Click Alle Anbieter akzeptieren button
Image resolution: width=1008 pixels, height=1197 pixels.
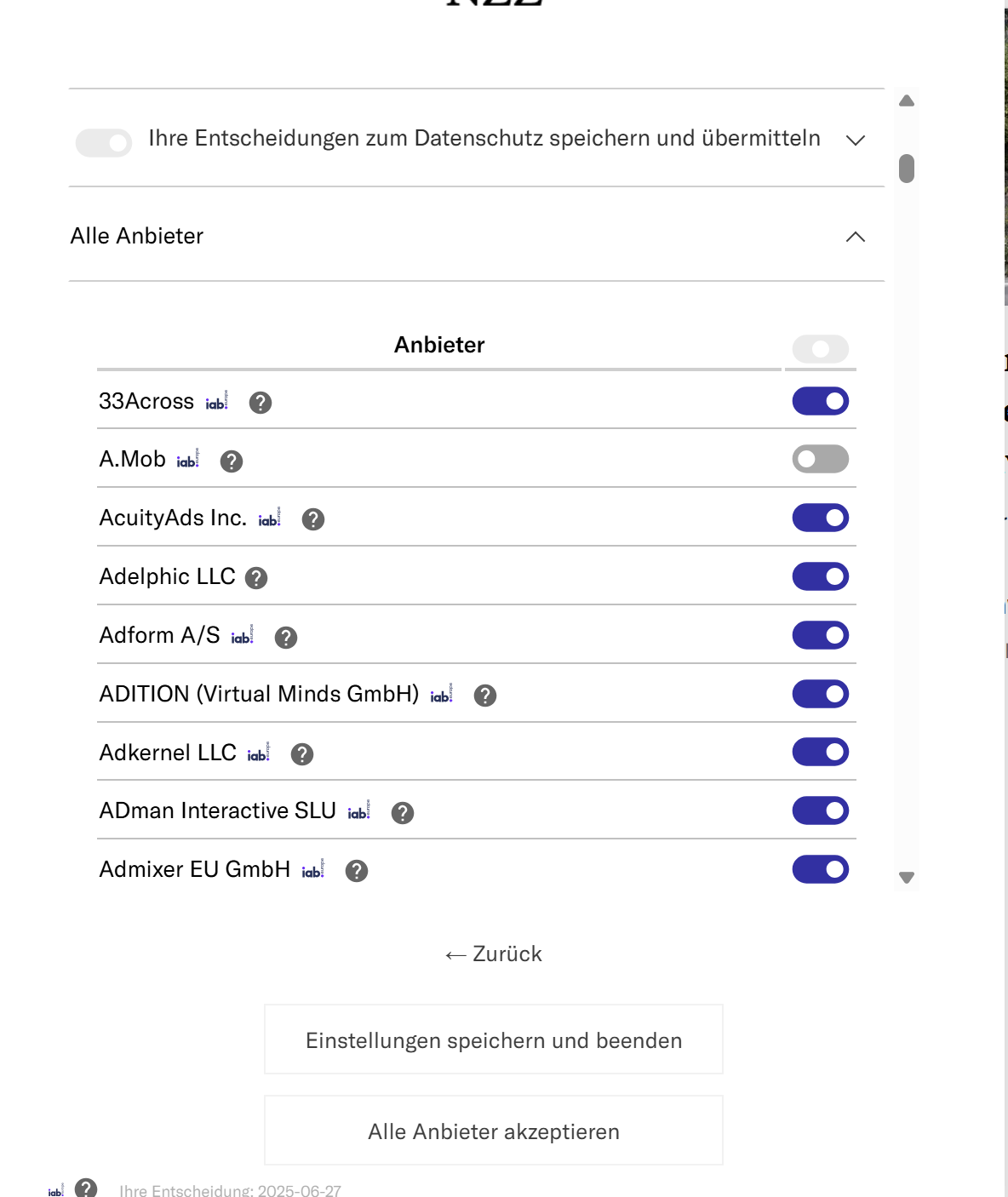(494, 1131)
